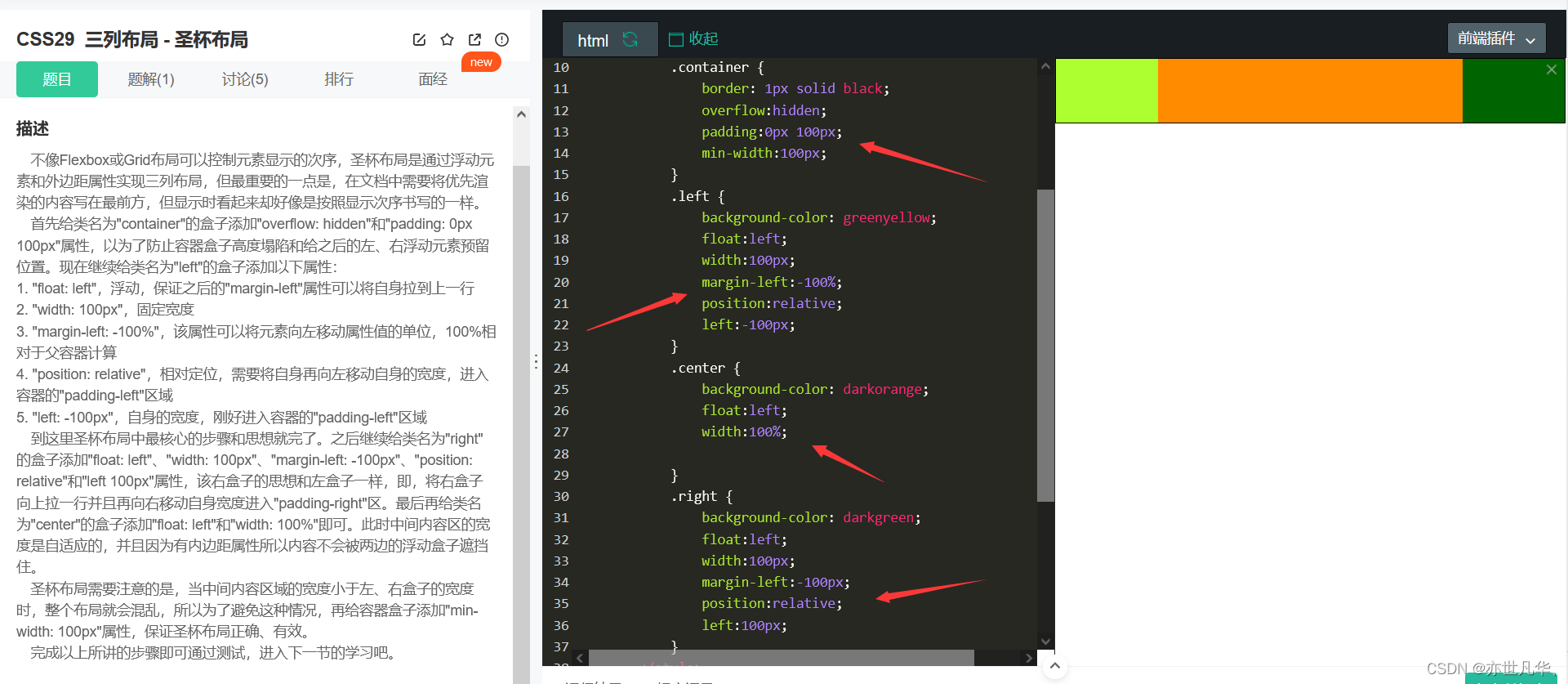Click the editor horizontal scroll-left arrow
Image resolution: width=1568 pixels, height=684 pixels.
580,658
